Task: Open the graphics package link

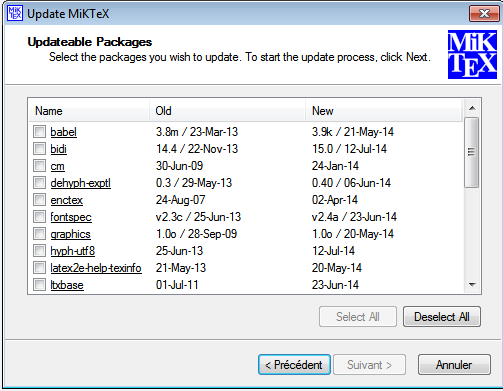Action: coord(70,234)
